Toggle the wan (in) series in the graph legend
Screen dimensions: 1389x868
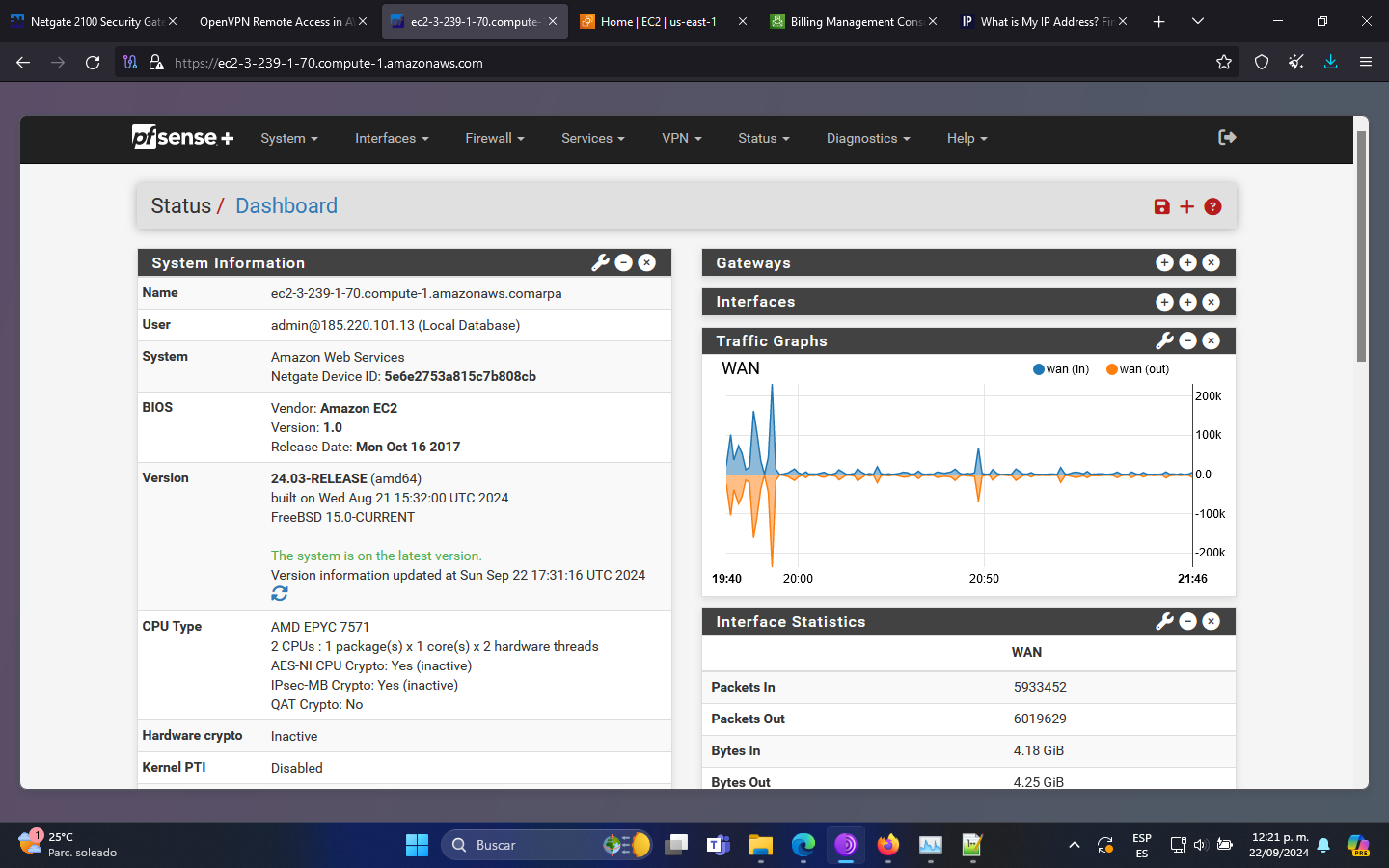pyautogui.click(x=1061, y=369)
